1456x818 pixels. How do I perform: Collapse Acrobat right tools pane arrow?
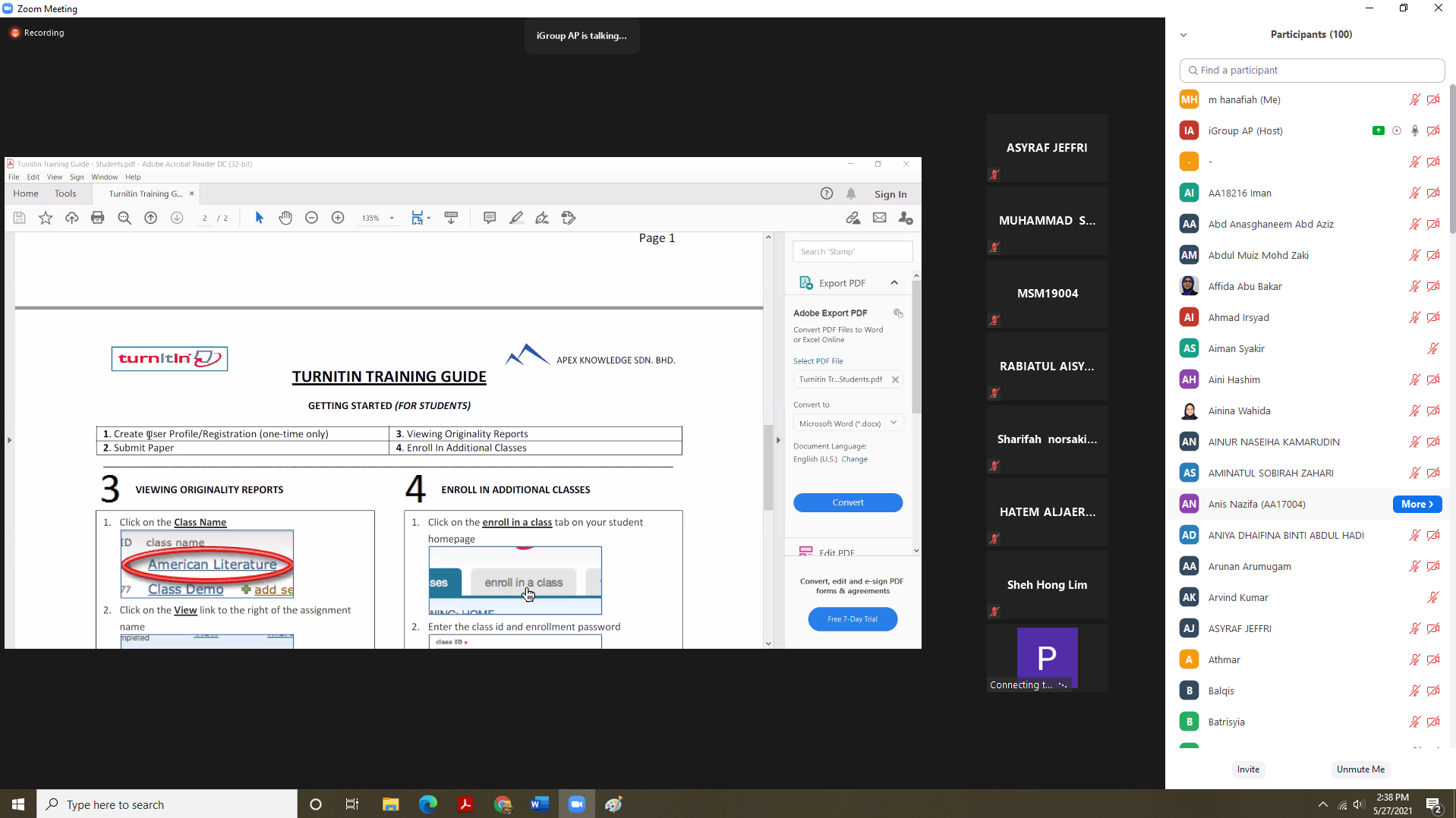click(x=778, y=440)
